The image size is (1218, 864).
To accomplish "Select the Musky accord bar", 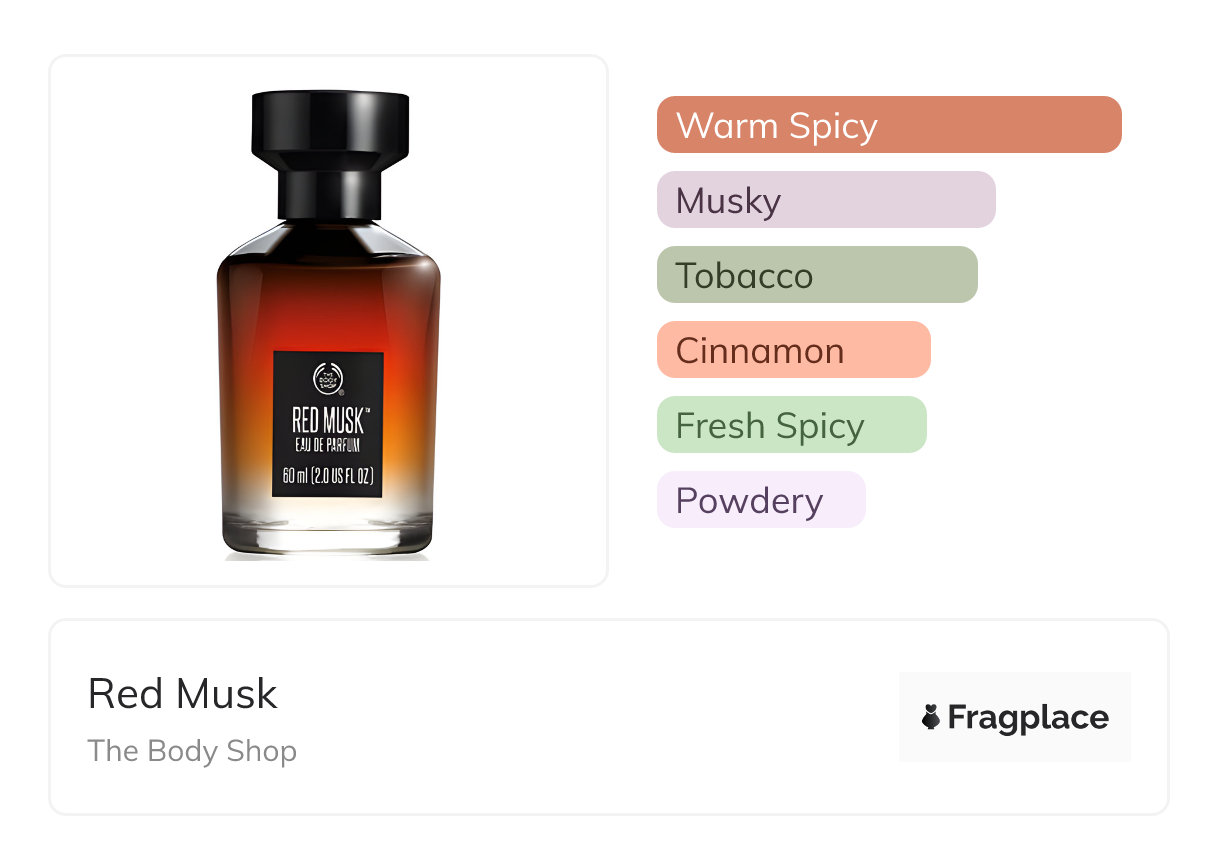I will click(x=826, y=200).
